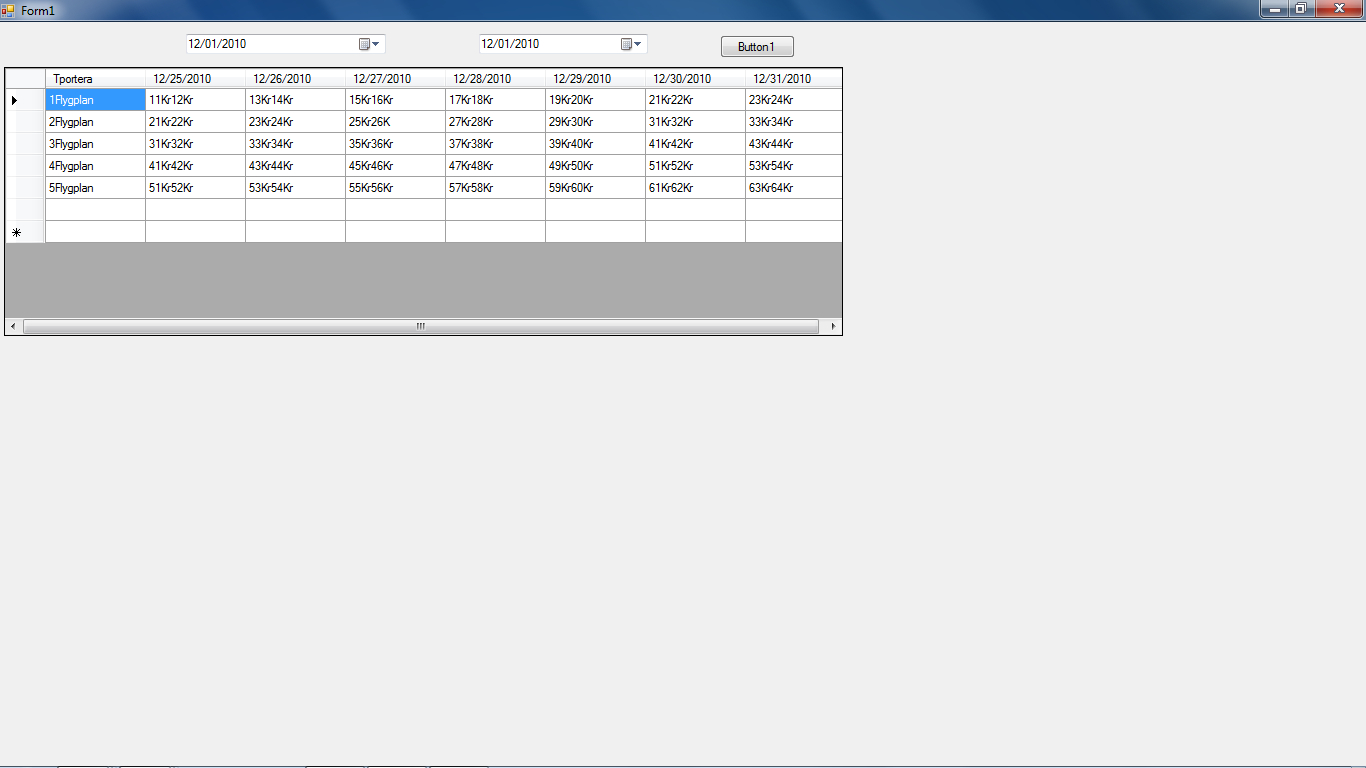This screenshot has width=1366, height=768.
Task: Click the Form1 application icon in the title bar
Action: point(10,9)
